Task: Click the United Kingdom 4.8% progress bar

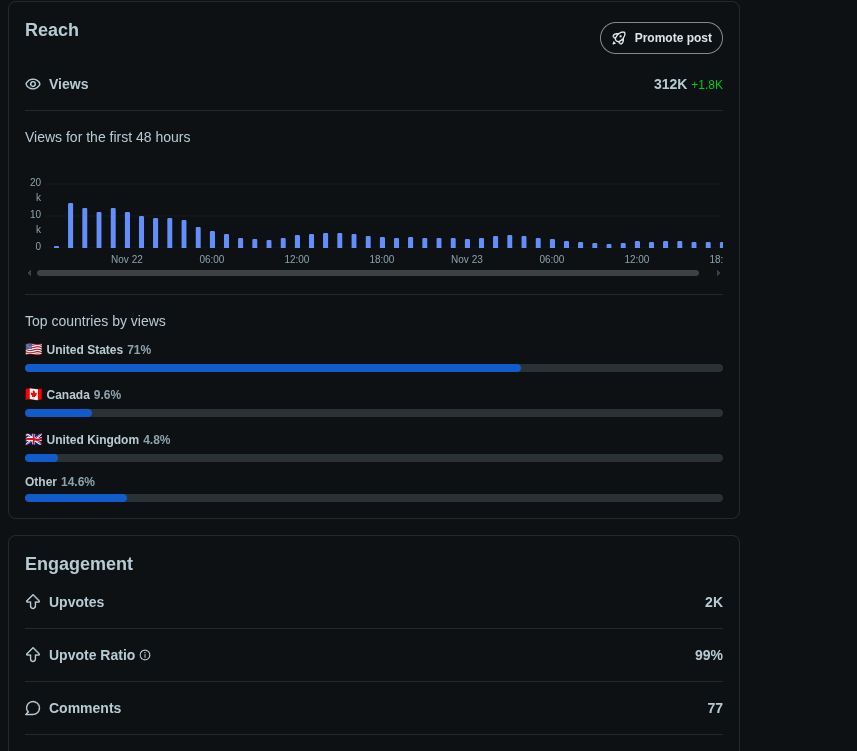Action: coord(374,457)
